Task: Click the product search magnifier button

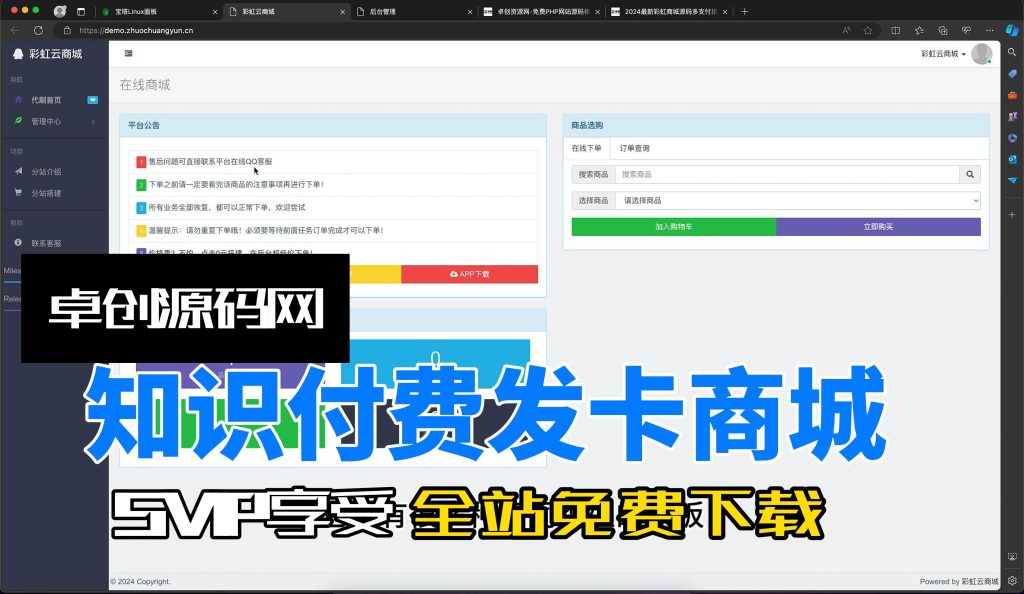Action: (970, 174)
